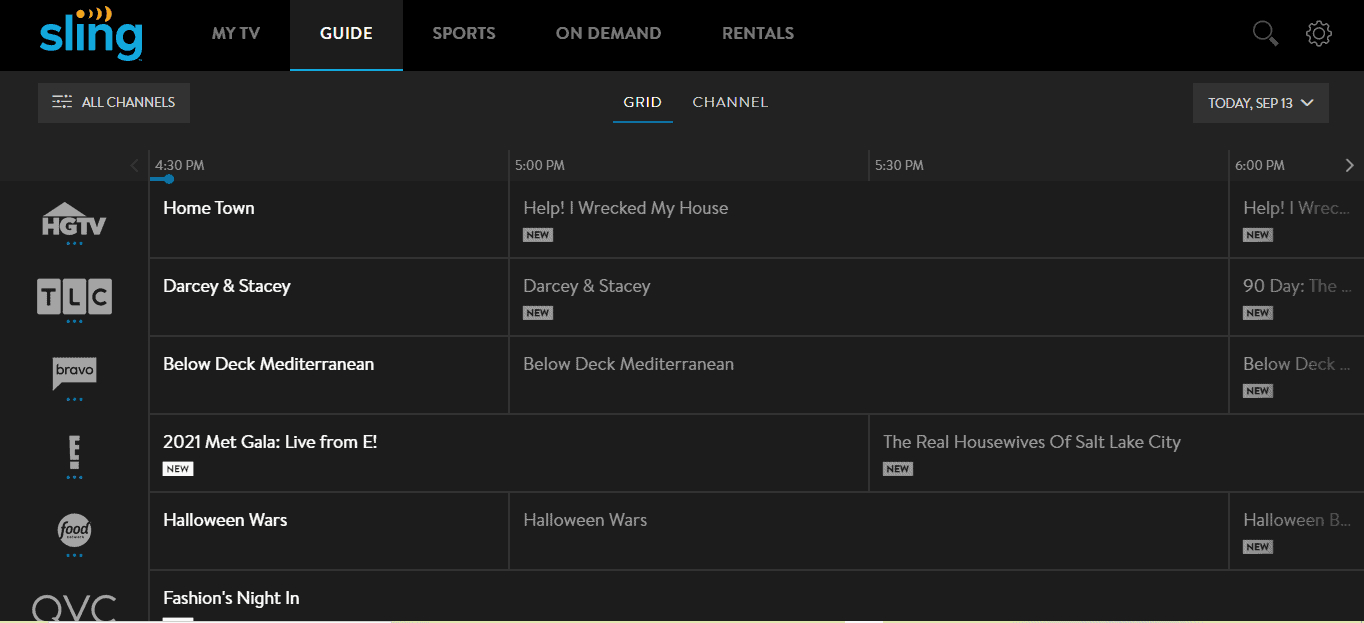Image resolution: width=1364 pixels, height=623 pixels.
Task: Select 2021 Met Gala: Live from E!
Action: [x=508, y=453]
